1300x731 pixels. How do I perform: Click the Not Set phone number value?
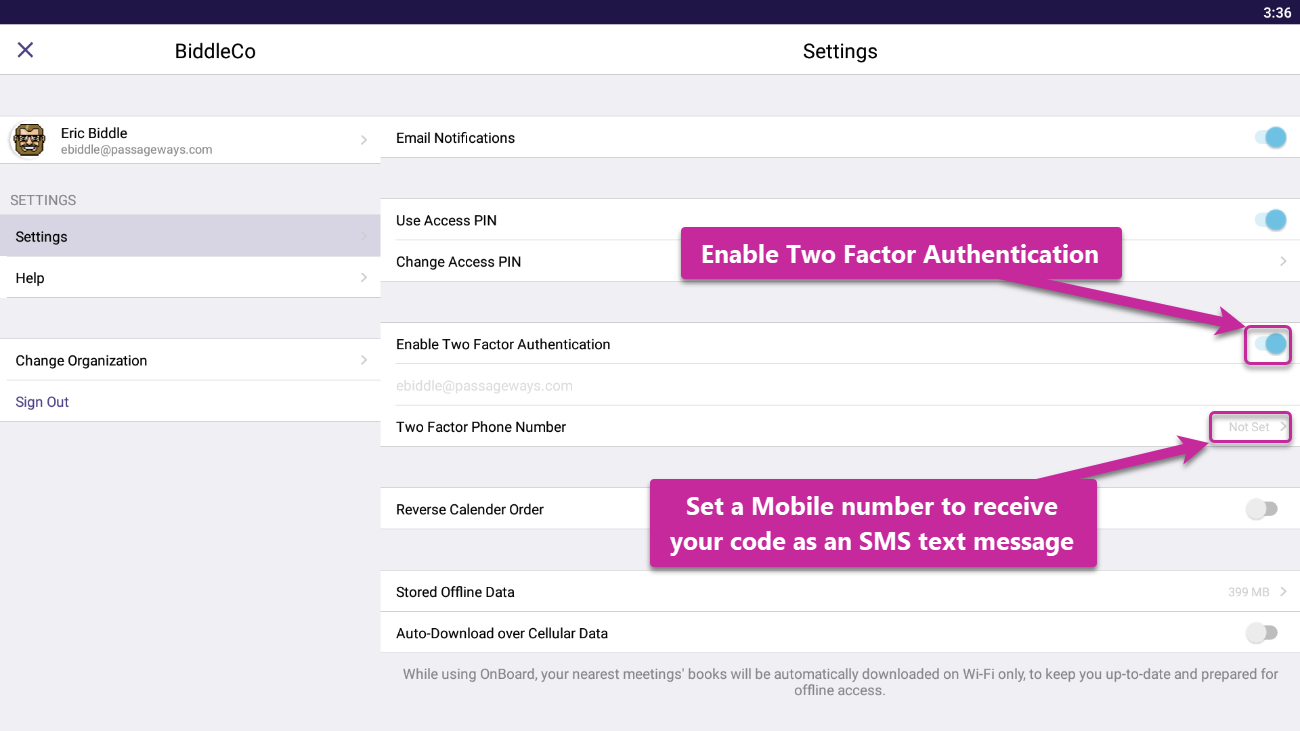click(x=1248, y=427)
